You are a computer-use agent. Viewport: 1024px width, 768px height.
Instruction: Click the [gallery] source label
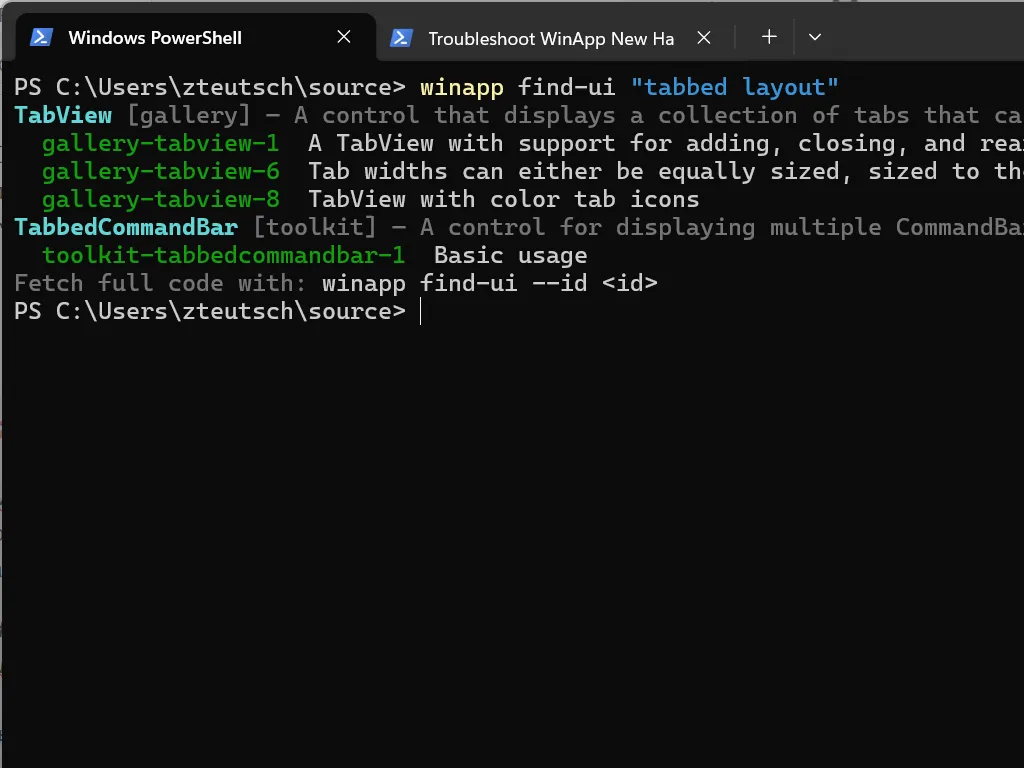click(x=189, y=116)
